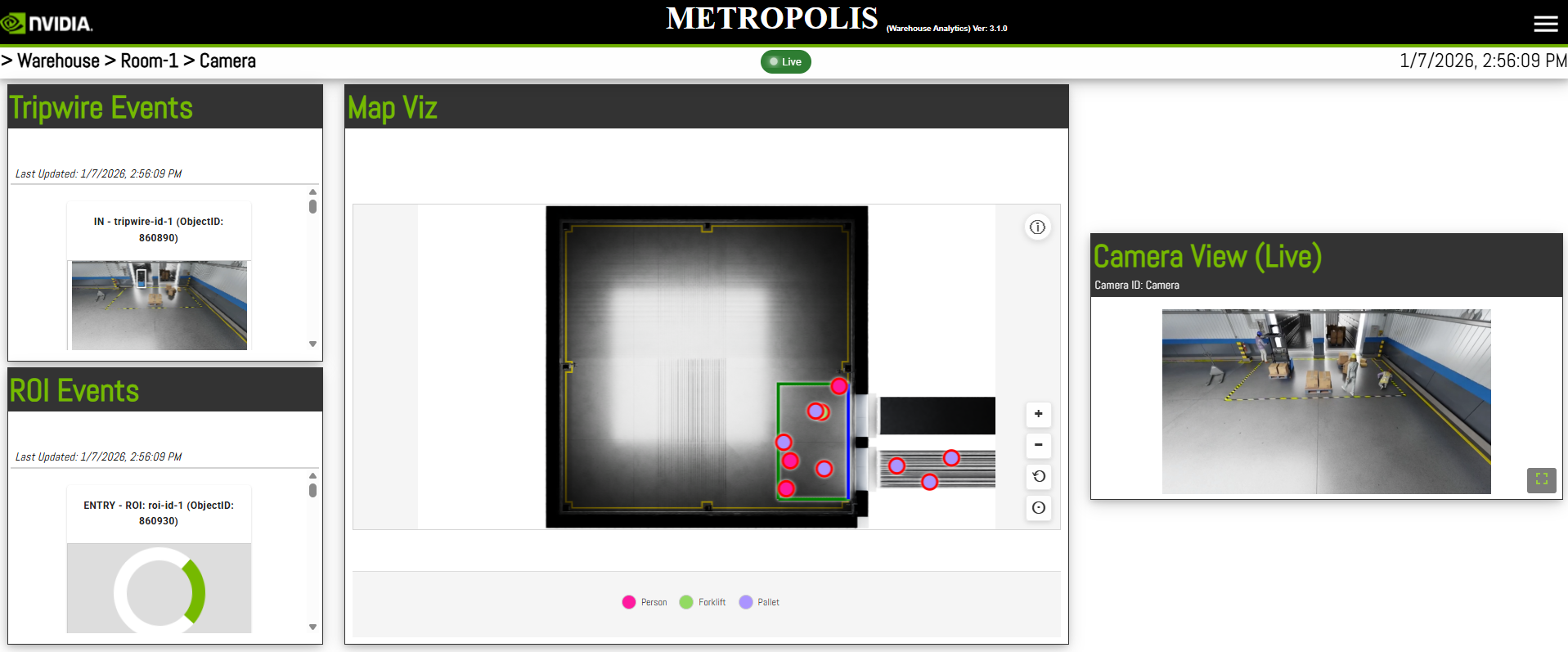The image size is (1568, 652).
Task: Select ROI entry event ObjectID 860930
Action: click(159, 513)
